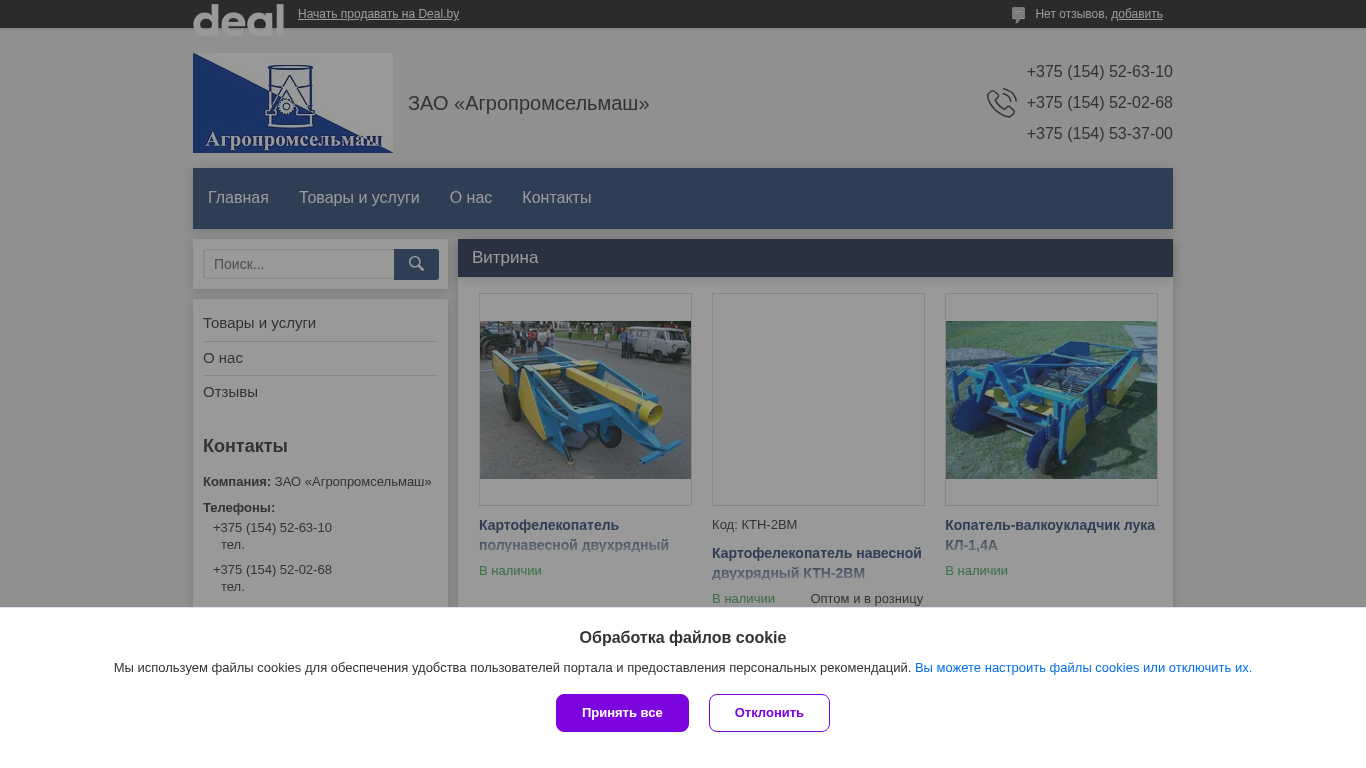1366x768 pixels.
Task: Click "добавить" review link
Action: pos(1137,14)
